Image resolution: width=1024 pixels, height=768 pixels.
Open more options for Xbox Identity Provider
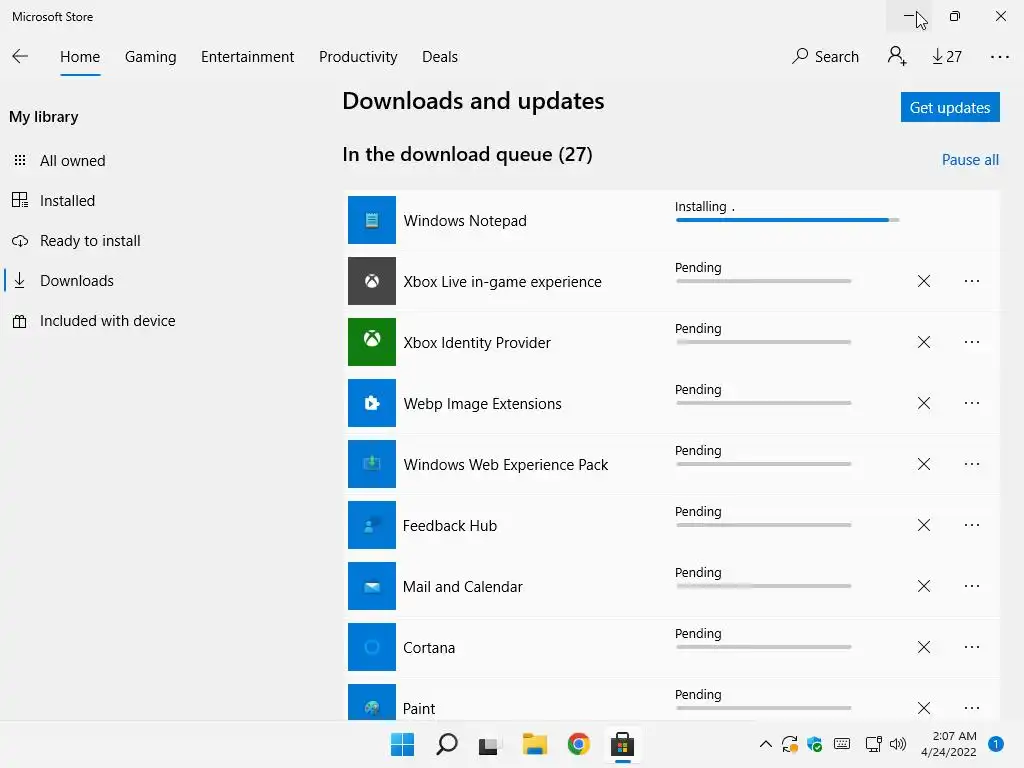(972, 342)
